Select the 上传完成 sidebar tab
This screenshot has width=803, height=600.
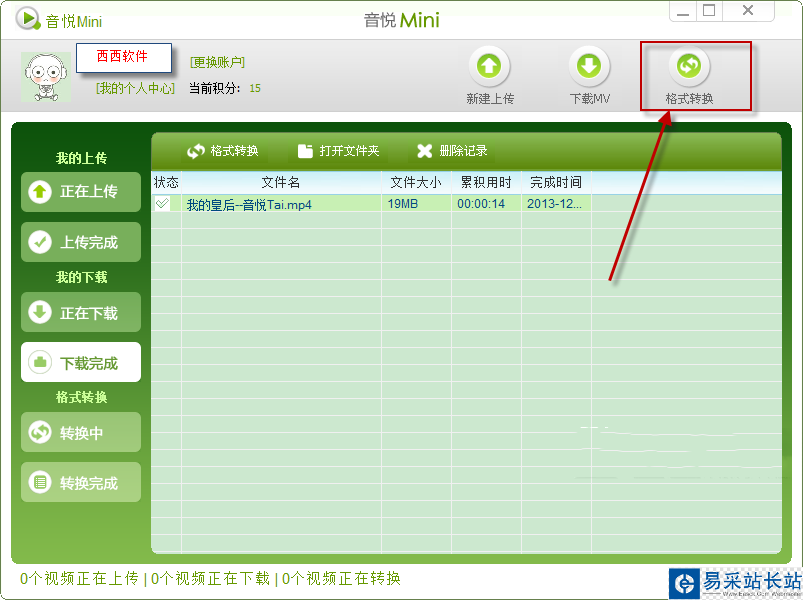pyautogui.click(x=81, y=242)
